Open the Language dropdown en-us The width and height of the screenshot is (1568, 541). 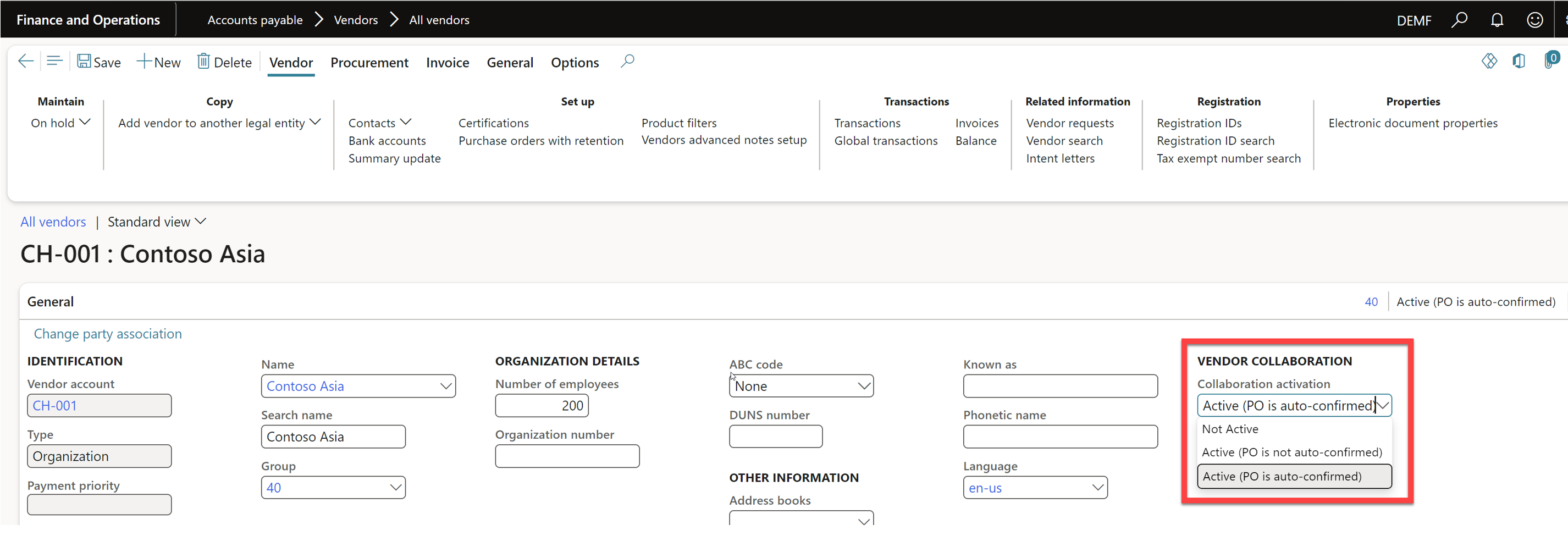tap(1097, 488)
